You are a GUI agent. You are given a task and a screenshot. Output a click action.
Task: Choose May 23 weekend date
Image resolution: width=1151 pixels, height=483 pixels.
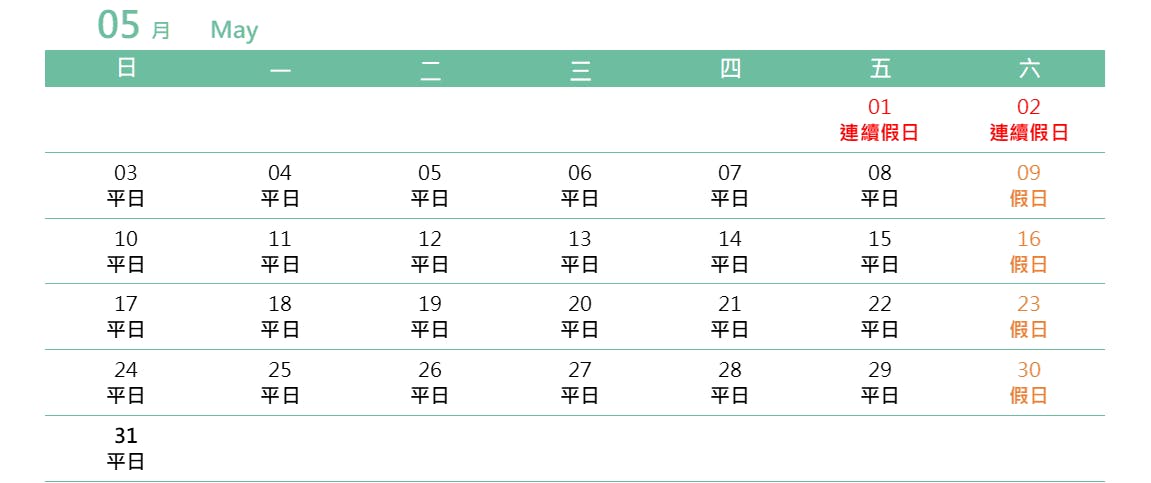point(1029,316)
